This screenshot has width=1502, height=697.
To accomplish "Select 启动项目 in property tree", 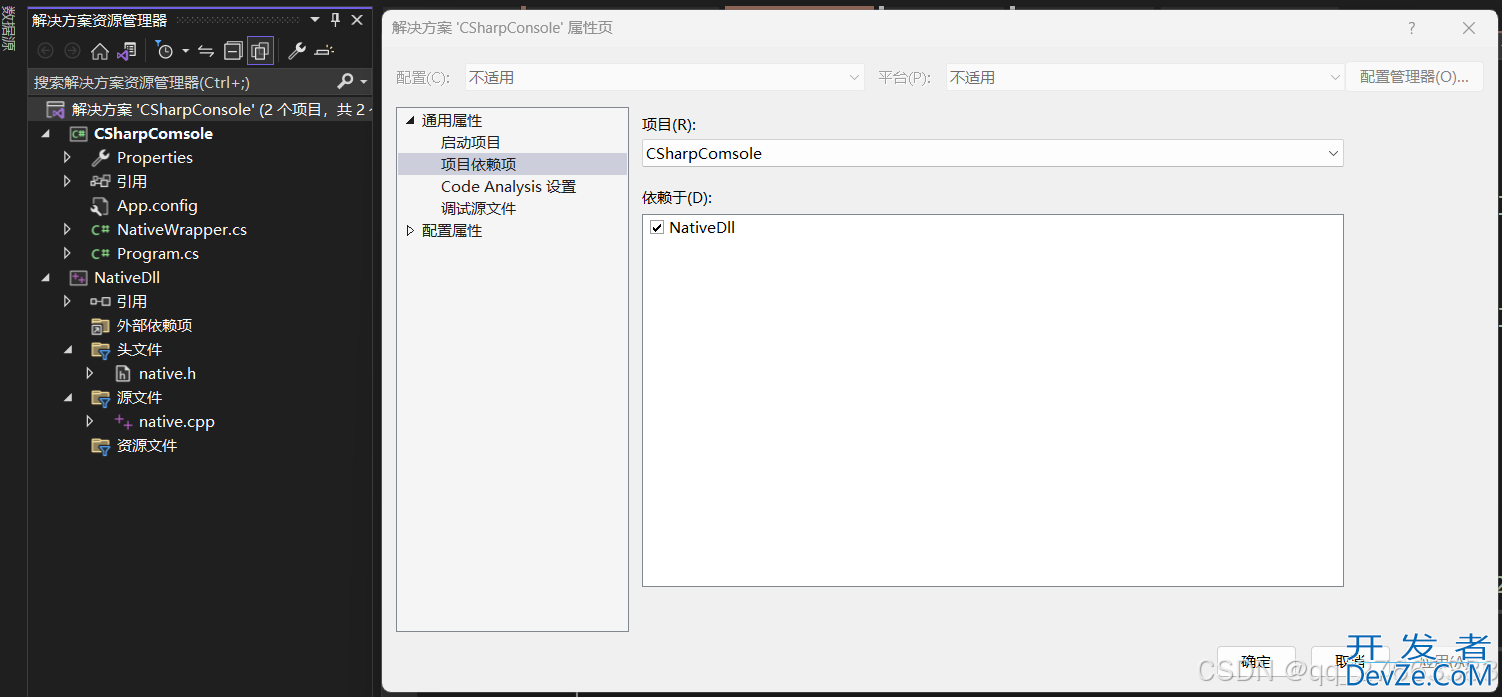I will (471, 142).
